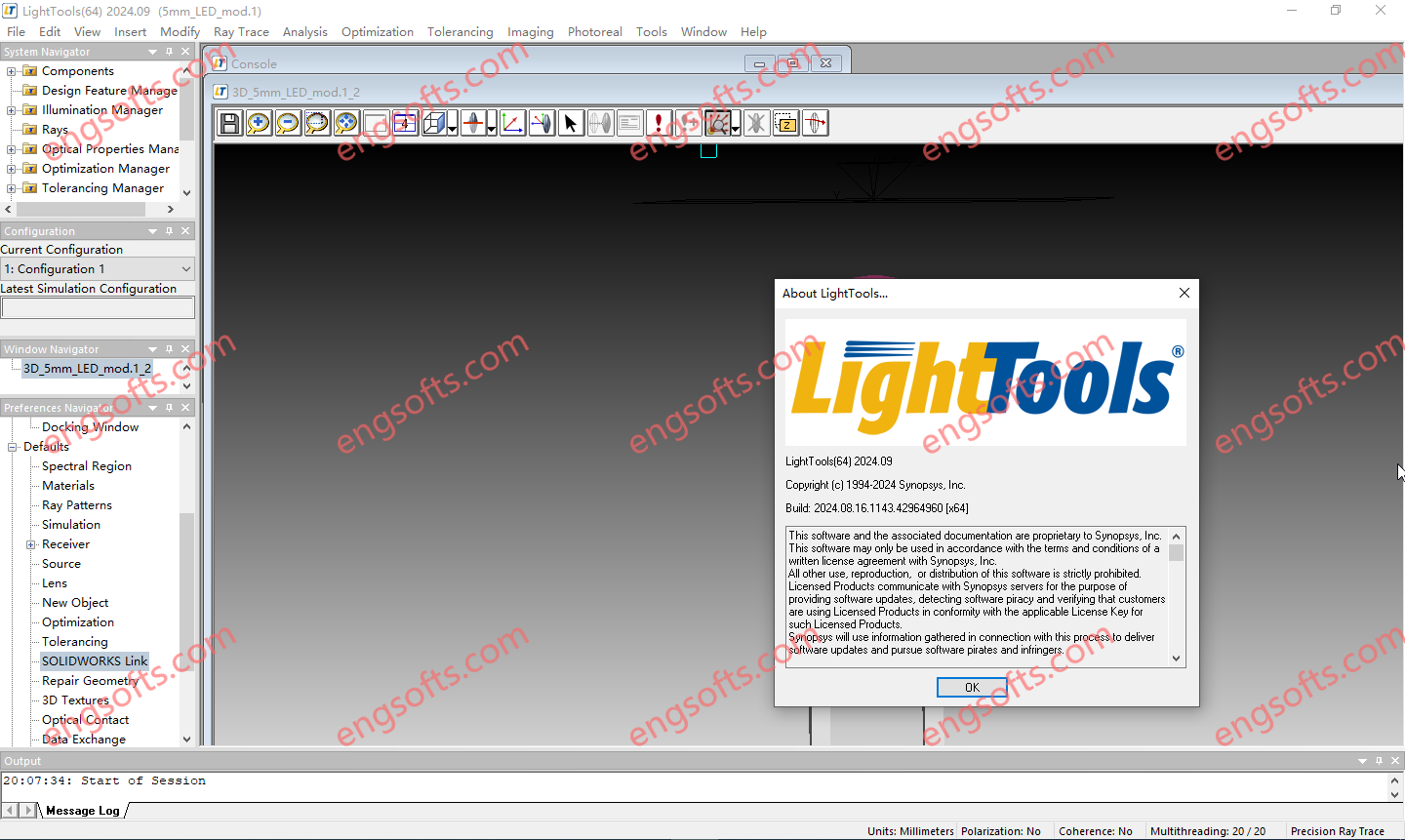This screenshot has width=1405, height=840.
Task: Open the File menu
Action: (x=16, y=31)
